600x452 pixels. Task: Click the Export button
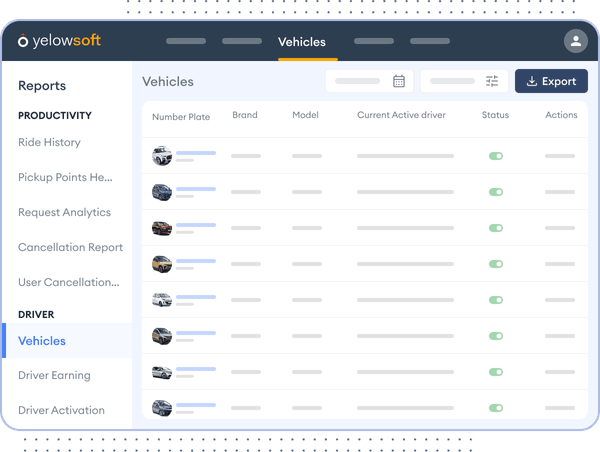tap(551, 81)
